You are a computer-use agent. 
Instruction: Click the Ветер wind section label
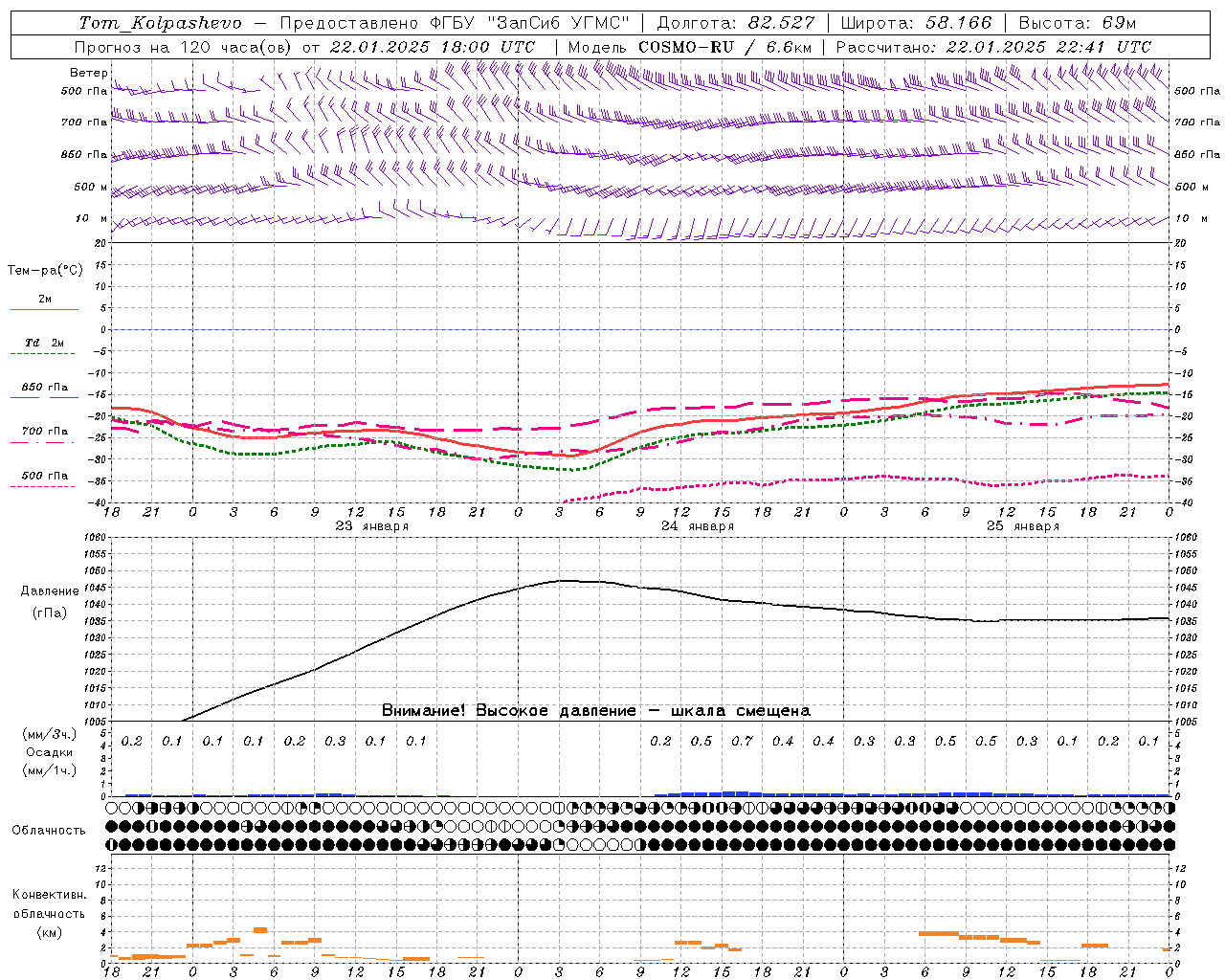[x=88, y=73]
